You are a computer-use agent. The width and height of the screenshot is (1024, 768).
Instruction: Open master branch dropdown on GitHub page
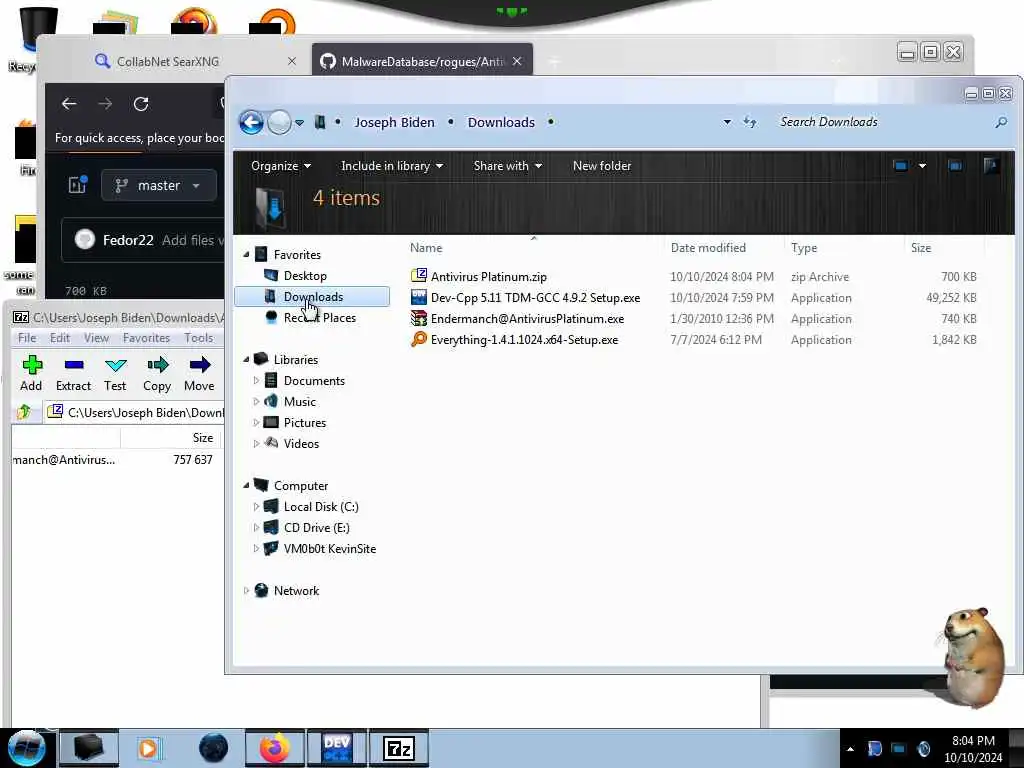pos(158,185)
